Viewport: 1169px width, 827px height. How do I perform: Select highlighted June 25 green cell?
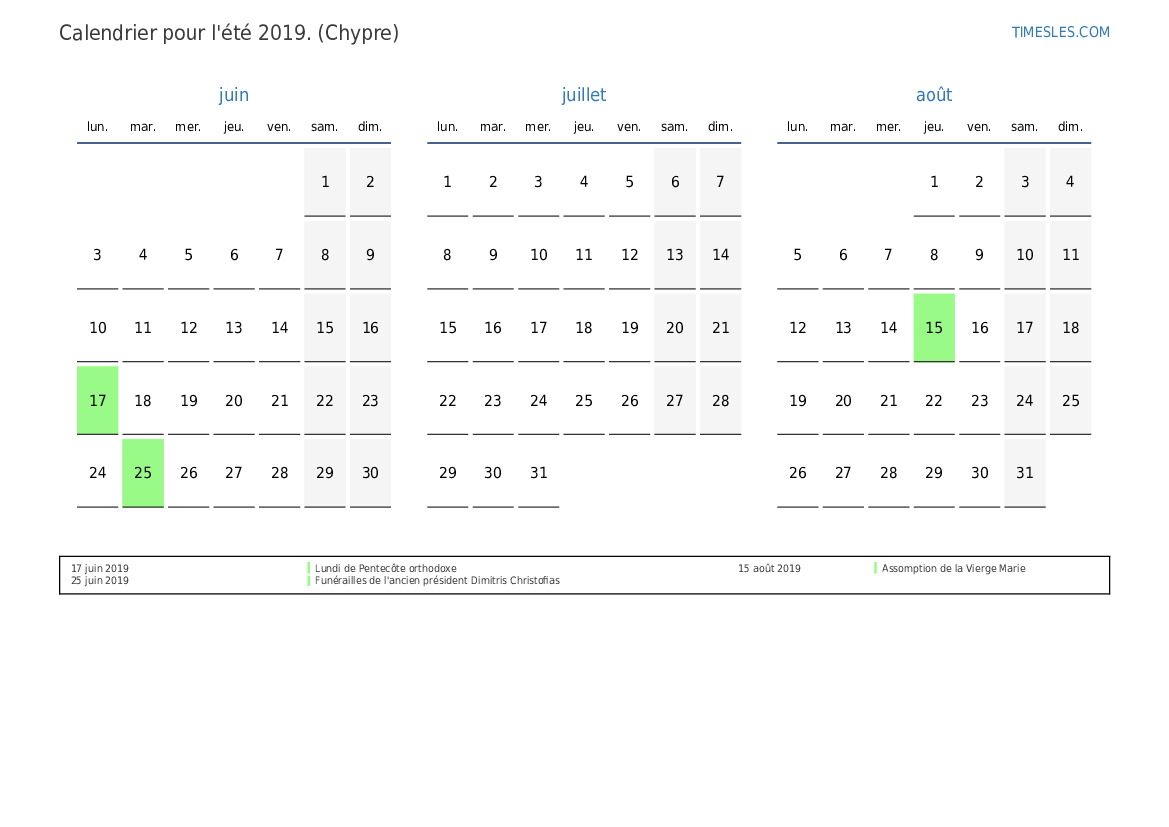coord(143,473)
